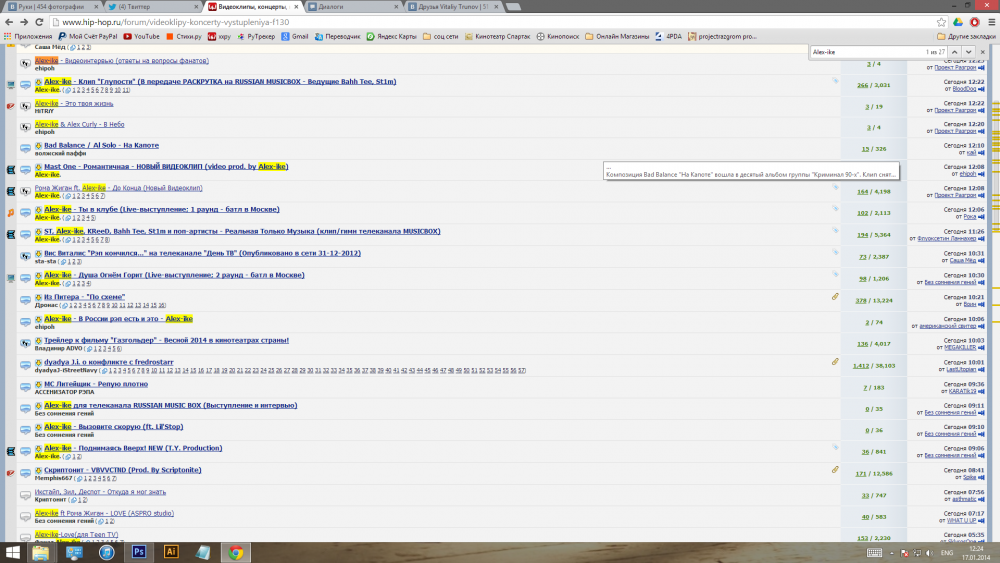Open last poster MEGAKILLER profile link
This screenshot has width=1000, height=563.
coord(960,347)
